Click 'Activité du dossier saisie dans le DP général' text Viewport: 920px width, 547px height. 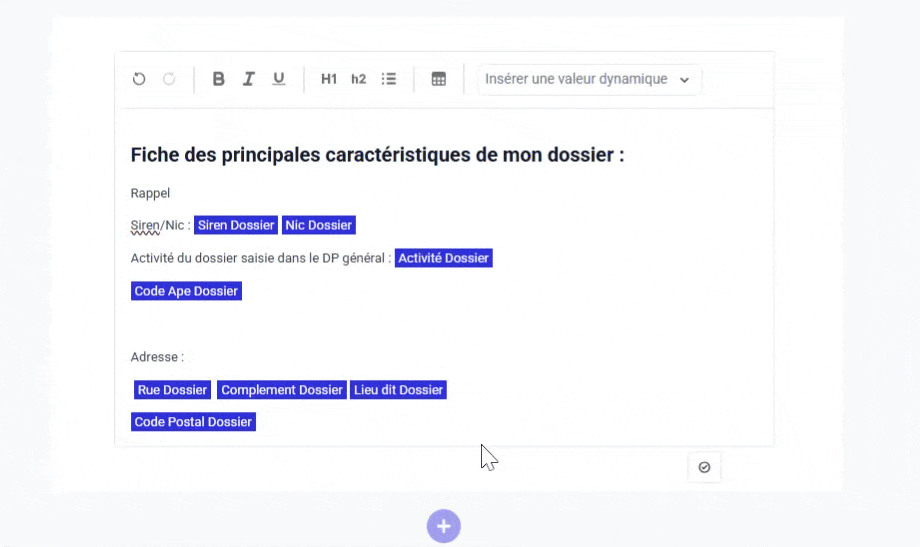click(257, 258)
